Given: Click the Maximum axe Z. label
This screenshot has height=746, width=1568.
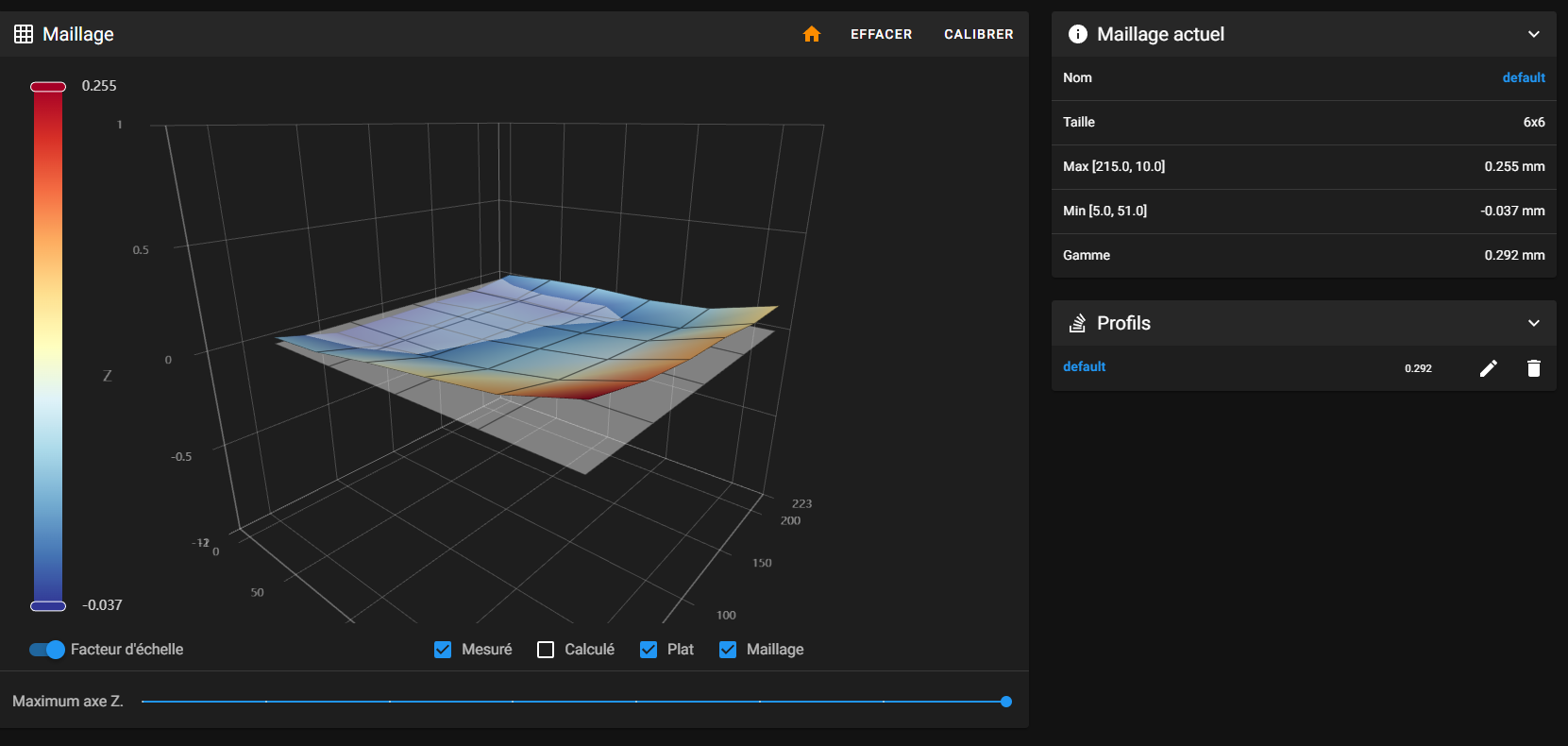Looking at the screenshot, I should pyautogui.click(x=68, y=701).
